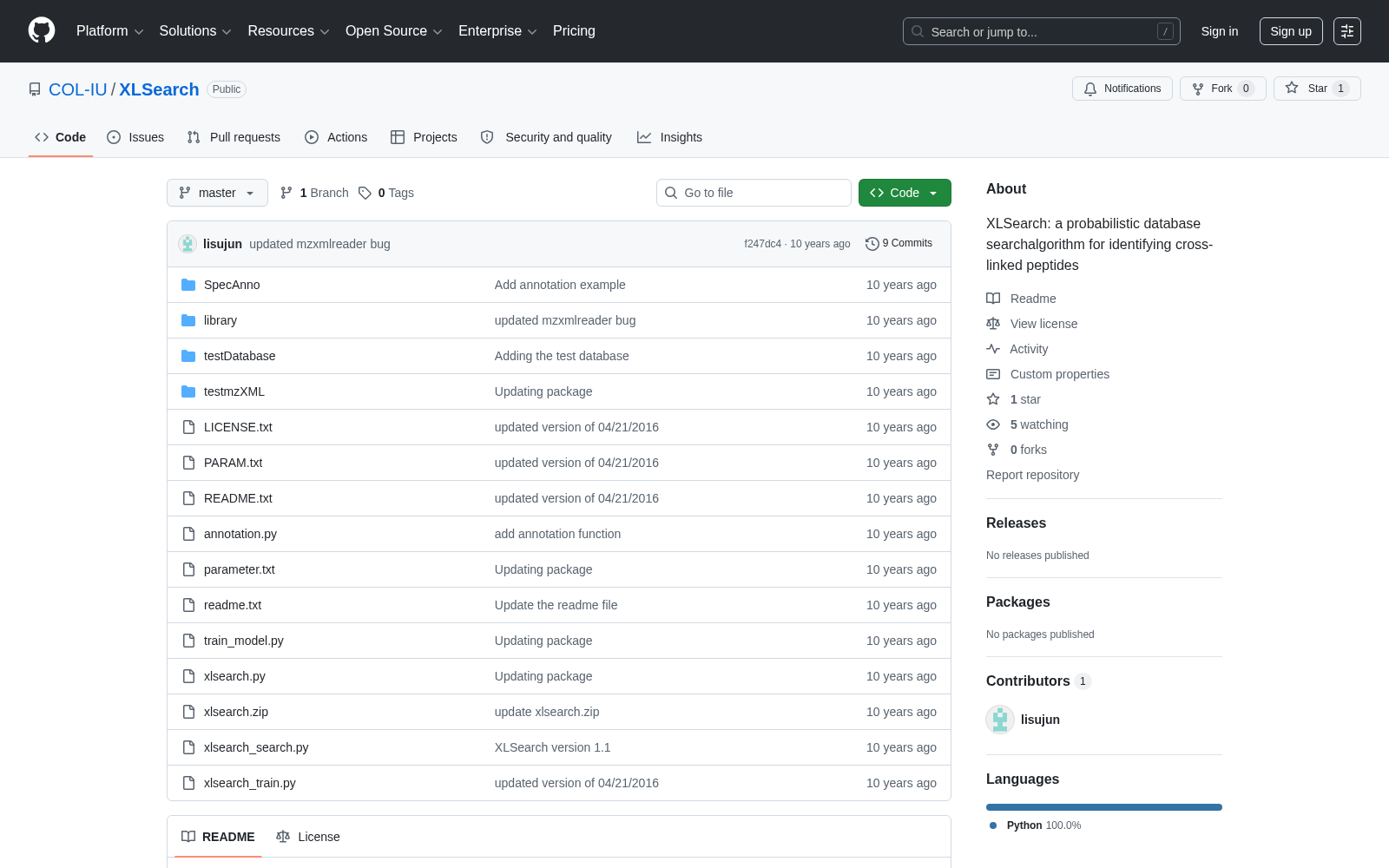Switch to the Pull requests tab
Viewport: 1389px width, 868px height.
[234, 137]
